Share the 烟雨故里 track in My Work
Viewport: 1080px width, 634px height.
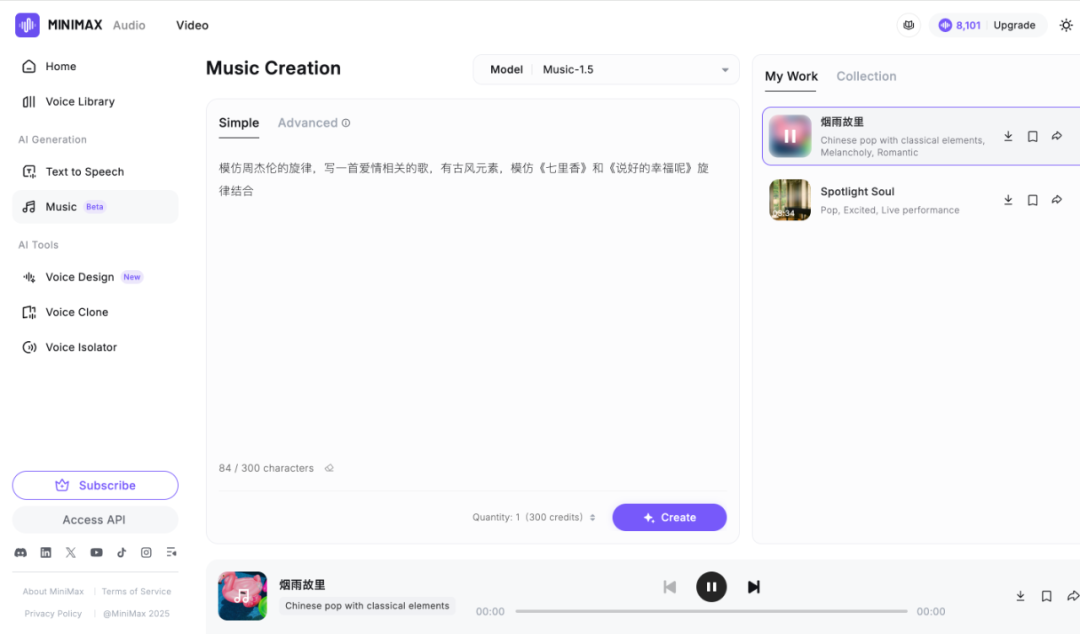click(1057, 136)
